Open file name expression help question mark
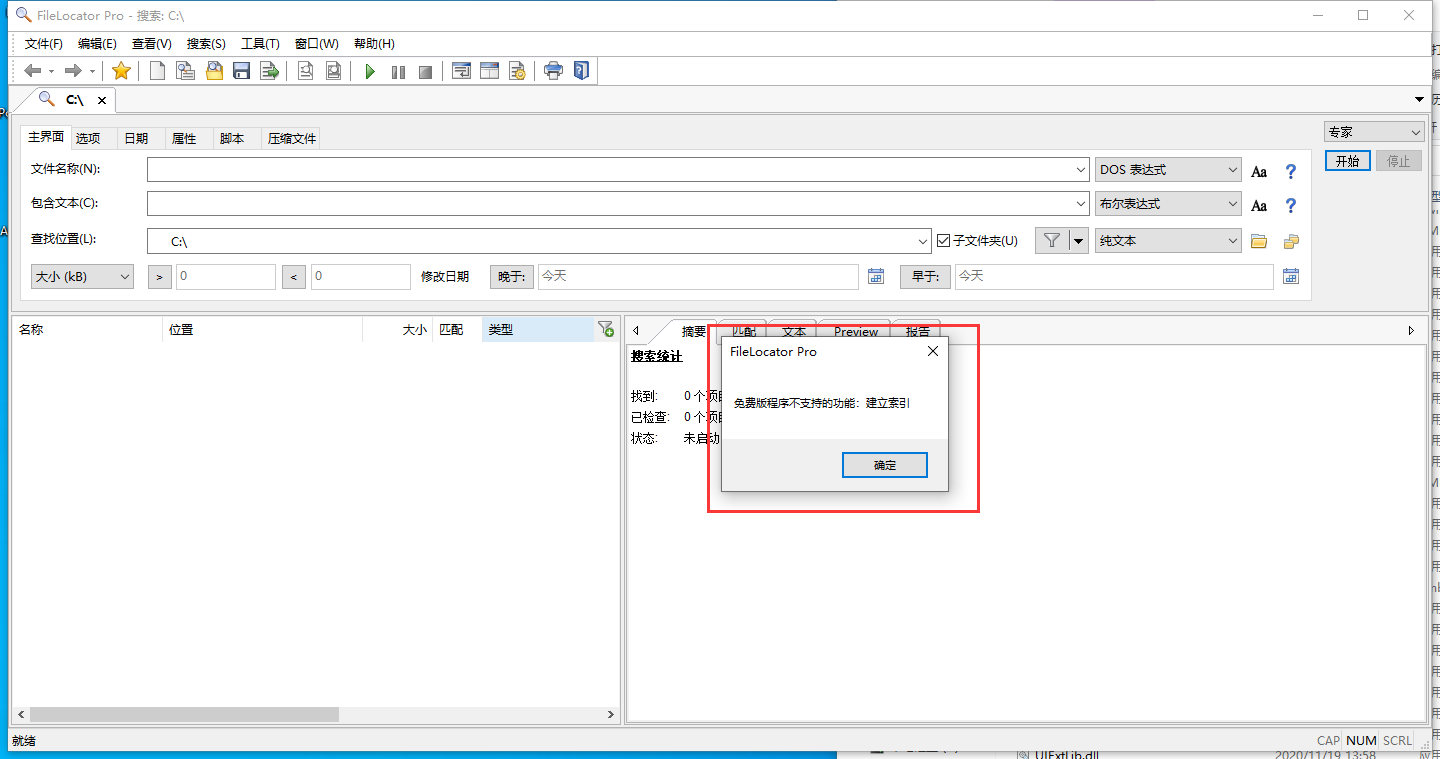 pos(1291,171)
